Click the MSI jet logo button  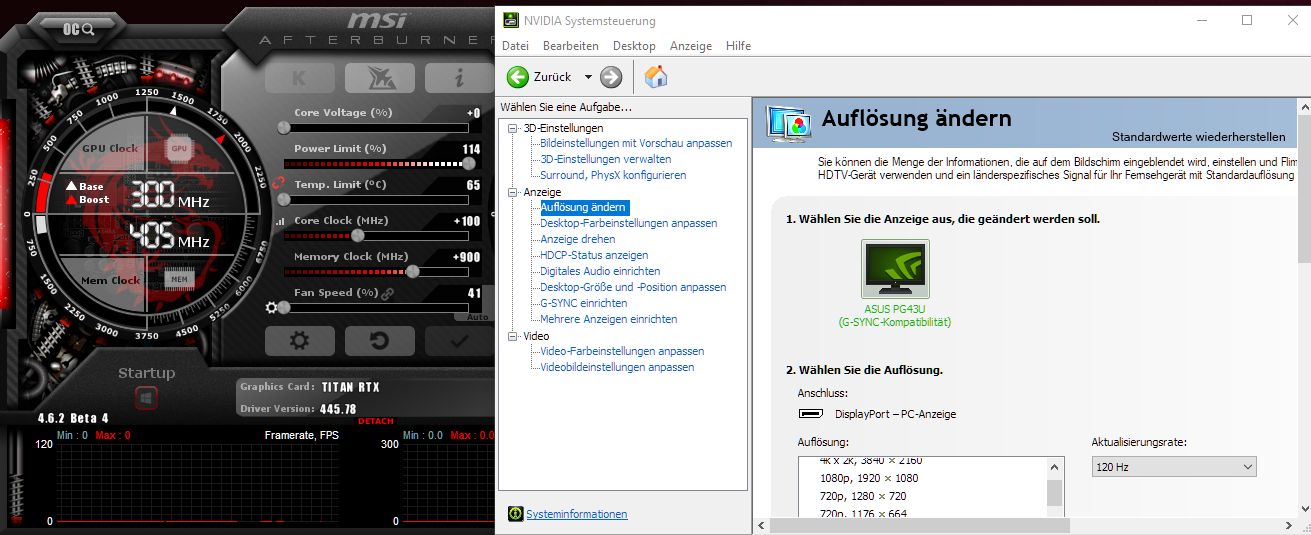click(x=379, y=78)
